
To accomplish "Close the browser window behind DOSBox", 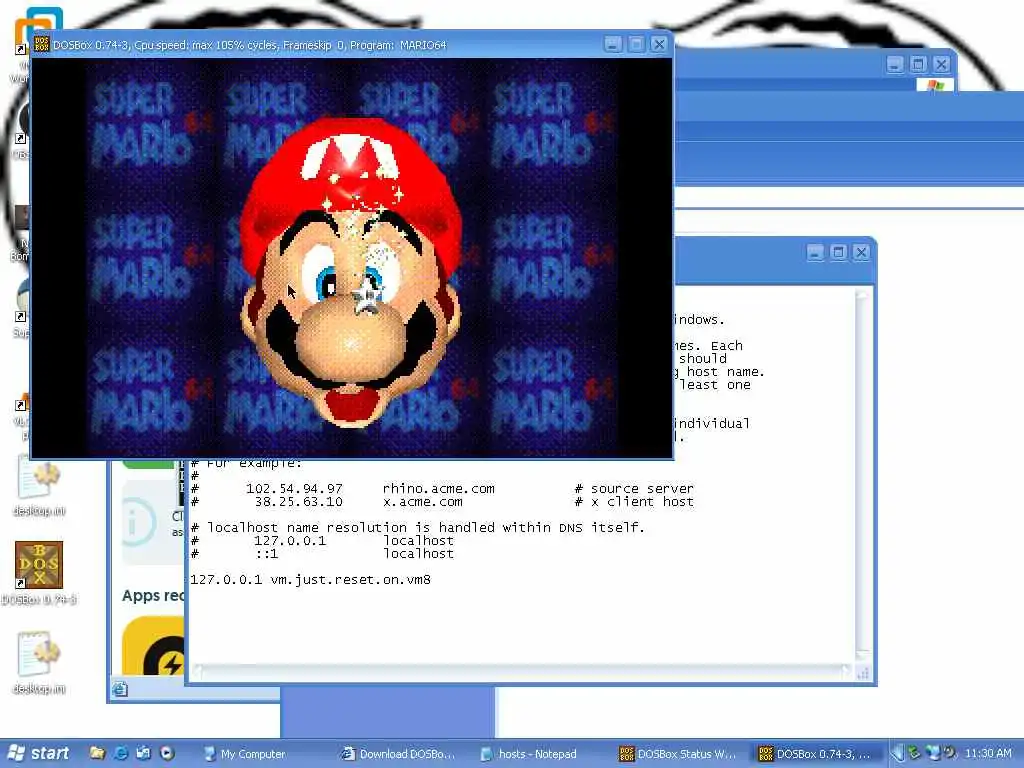I will [942, 64].
